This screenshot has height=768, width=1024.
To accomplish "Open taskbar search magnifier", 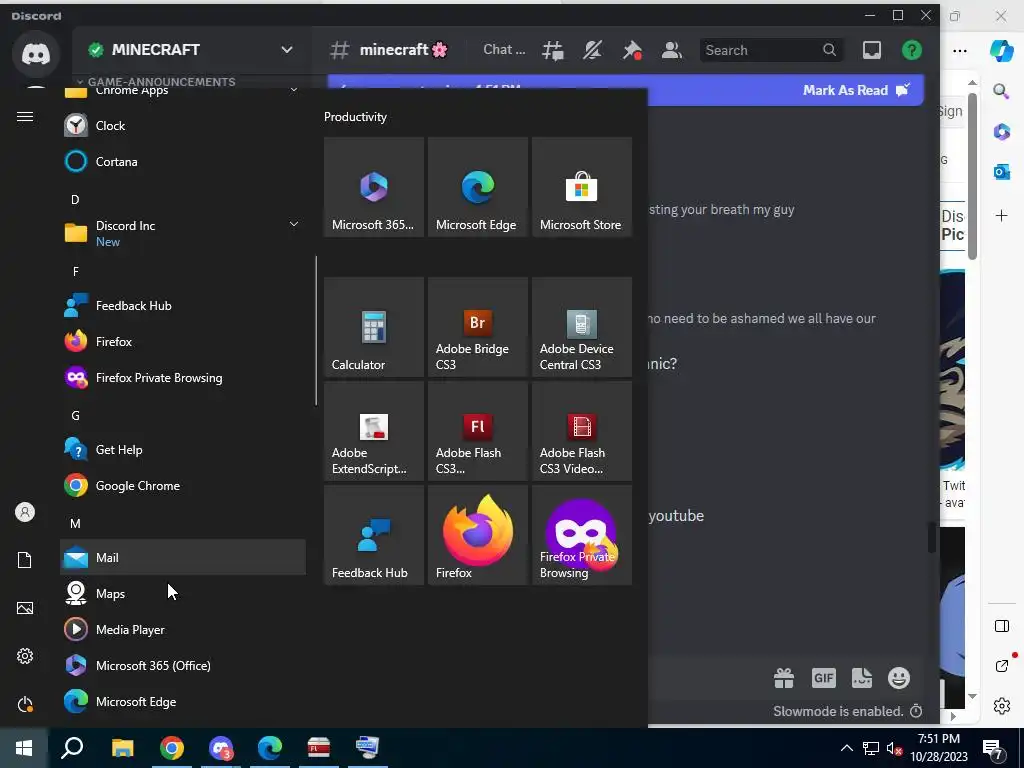I will (72, 747).
